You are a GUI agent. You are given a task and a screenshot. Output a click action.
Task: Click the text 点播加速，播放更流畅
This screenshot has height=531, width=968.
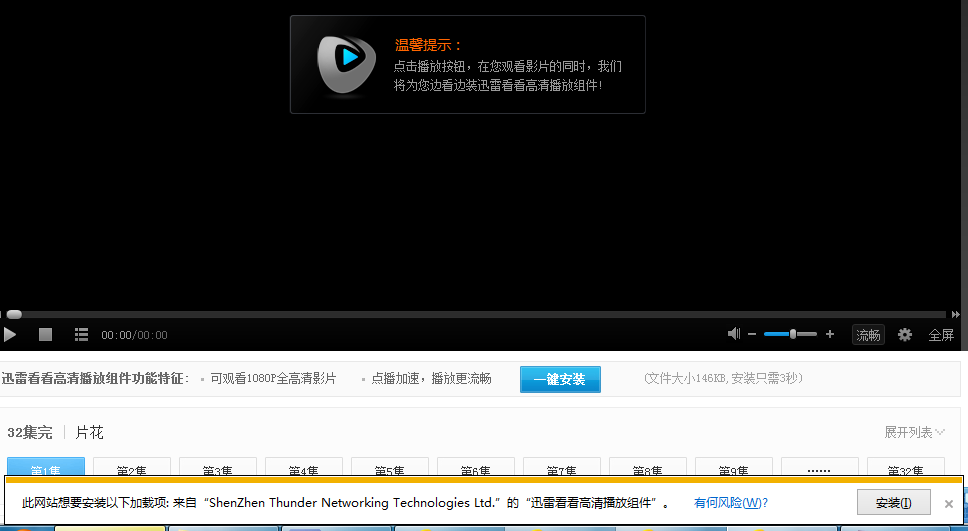[431, 378]
